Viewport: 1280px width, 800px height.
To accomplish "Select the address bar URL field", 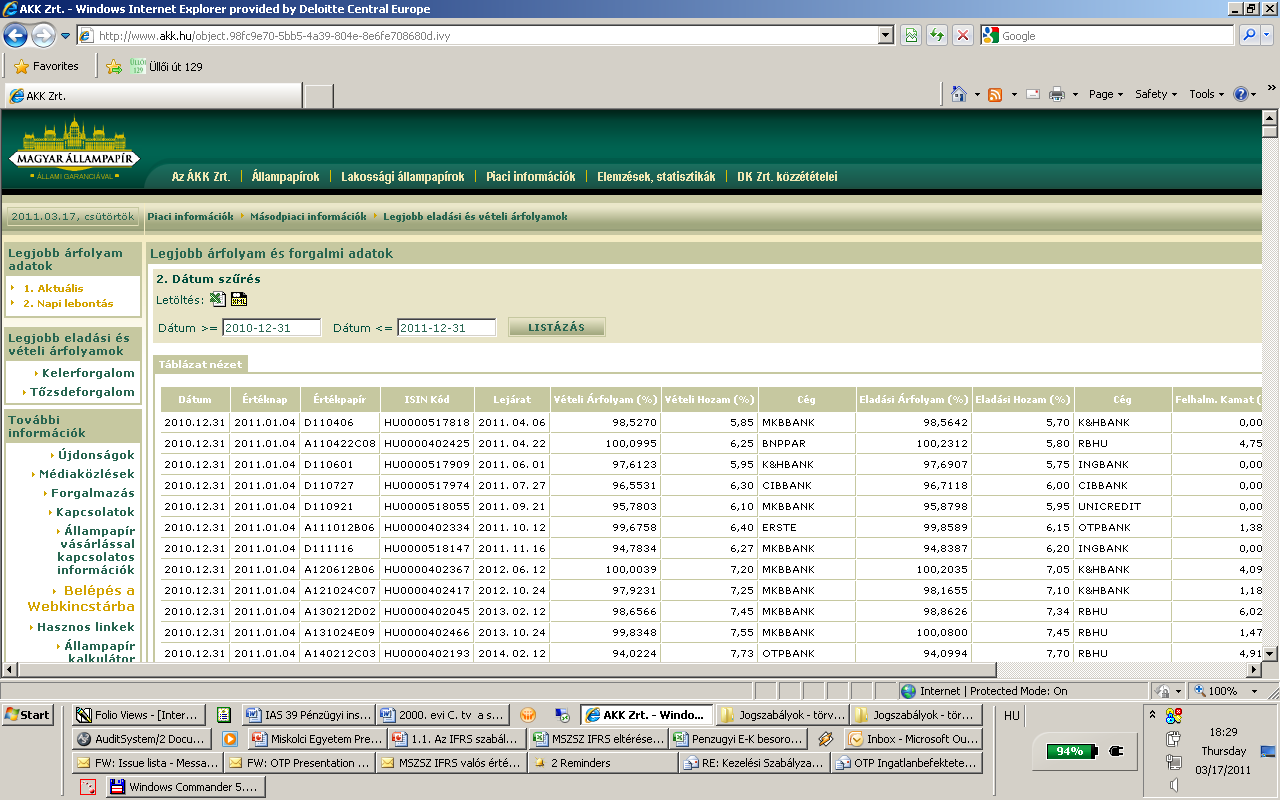I will pos(486,35).
